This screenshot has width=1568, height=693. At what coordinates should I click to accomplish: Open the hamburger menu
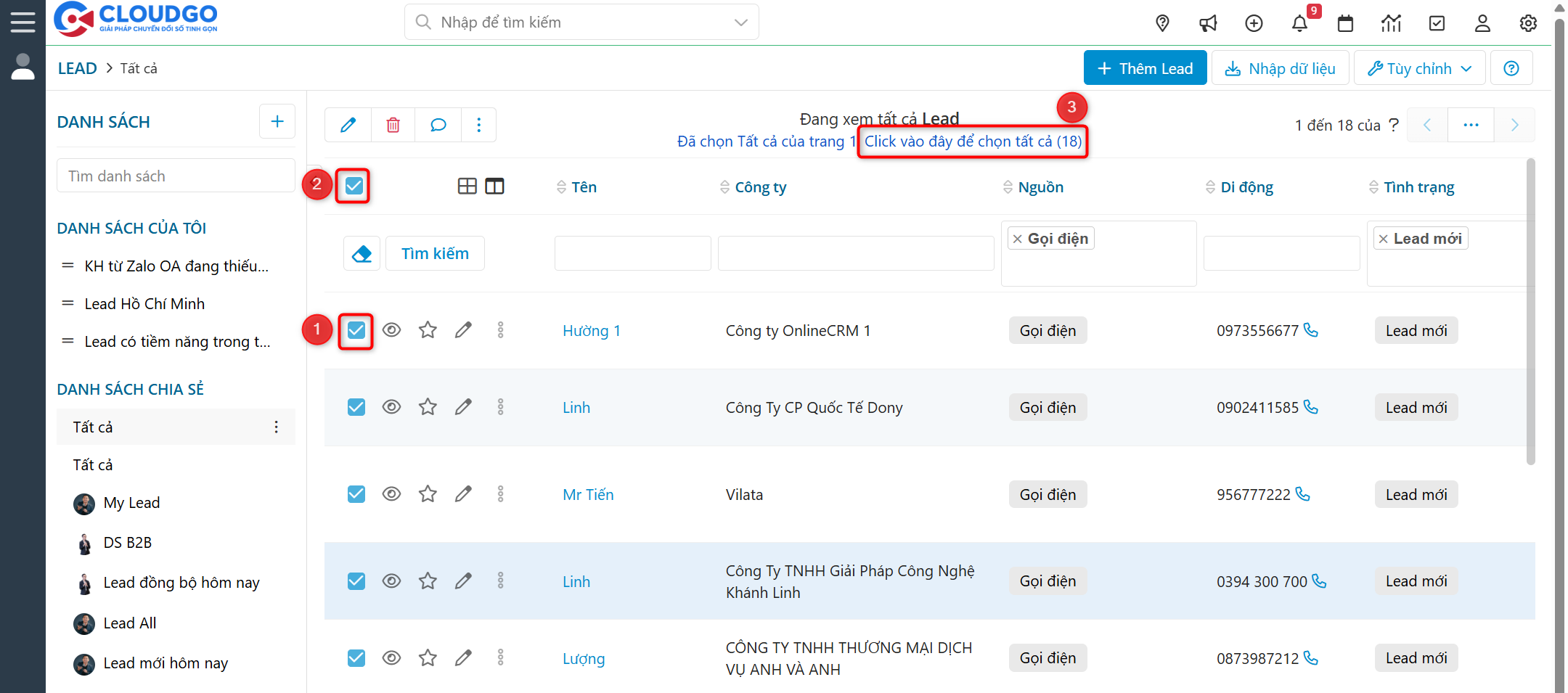coord(23,21)
